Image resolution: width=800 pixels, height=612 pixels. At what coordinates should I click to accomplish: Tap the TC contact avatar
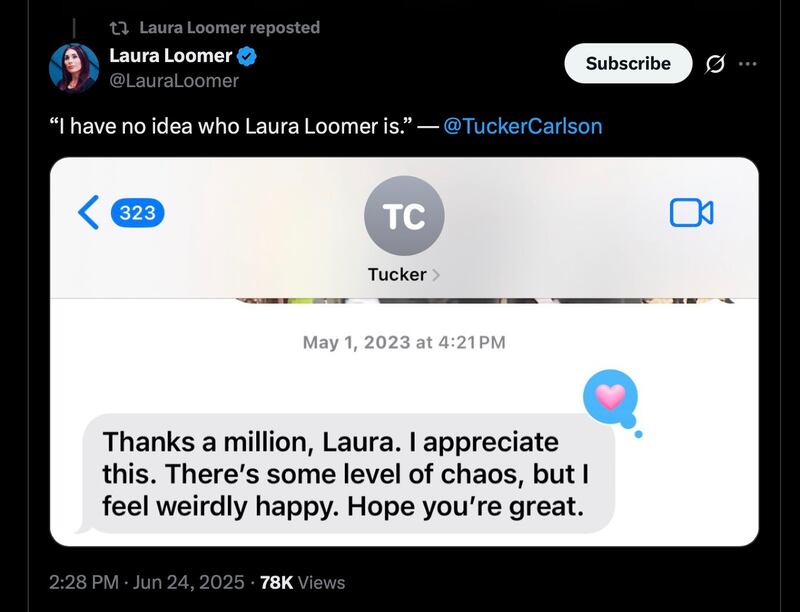pos(404,215)
